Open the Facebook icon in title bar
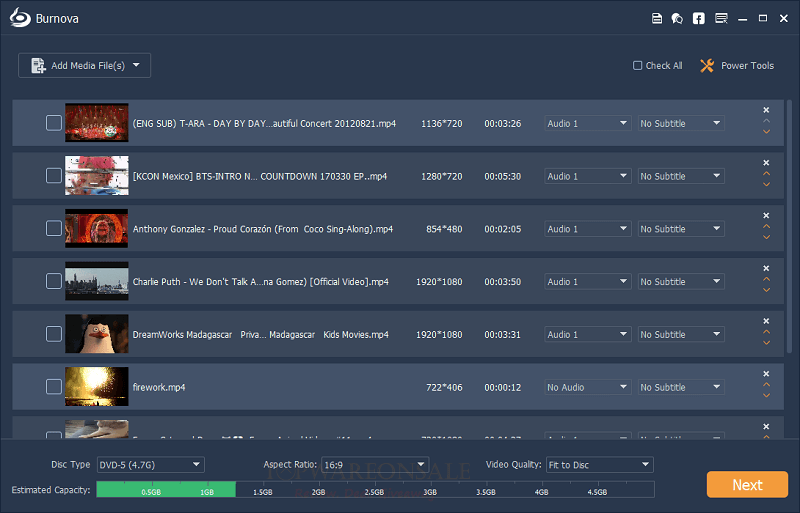Image resolution: width=800 pixels, height=513 pixels. 698,18
